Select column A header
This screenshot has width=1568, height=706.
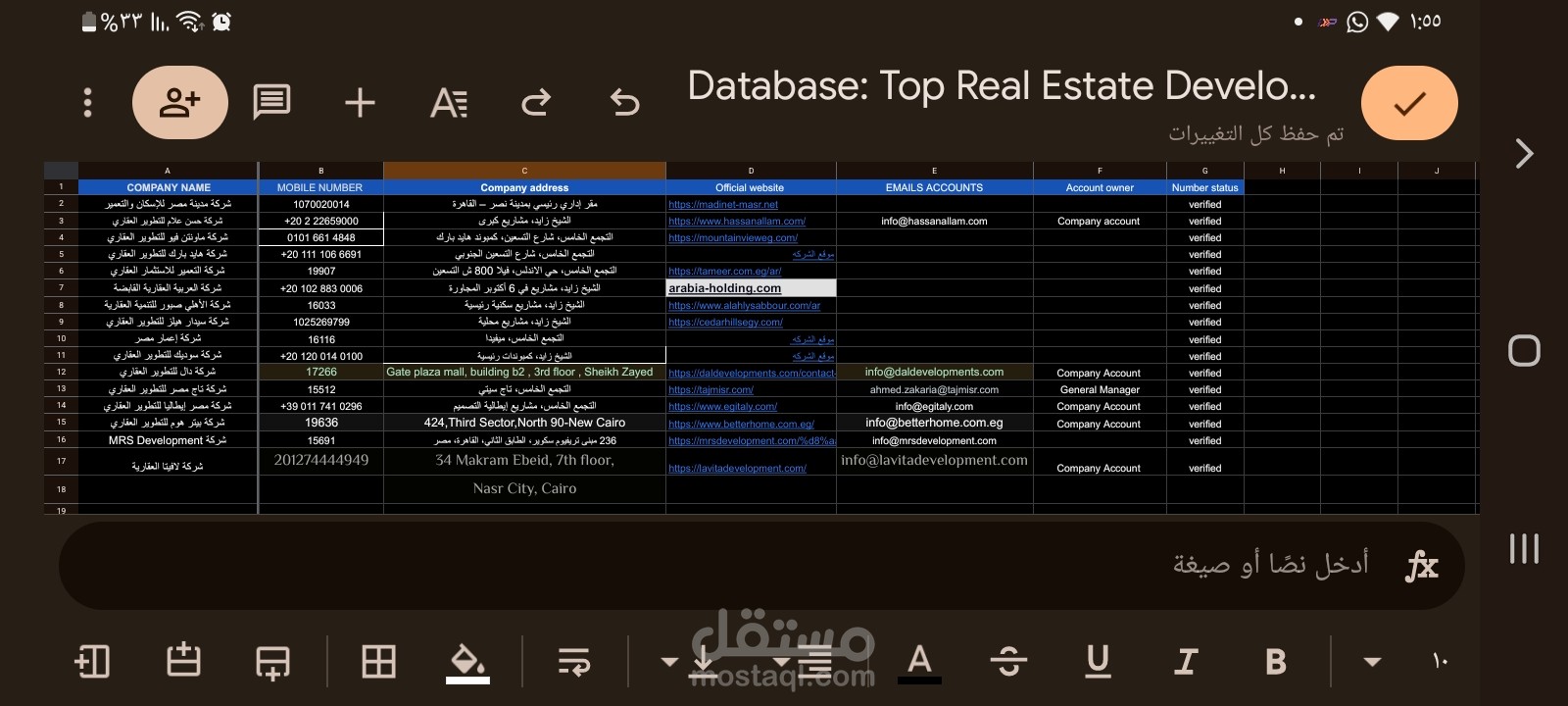[x=168, y=171]
